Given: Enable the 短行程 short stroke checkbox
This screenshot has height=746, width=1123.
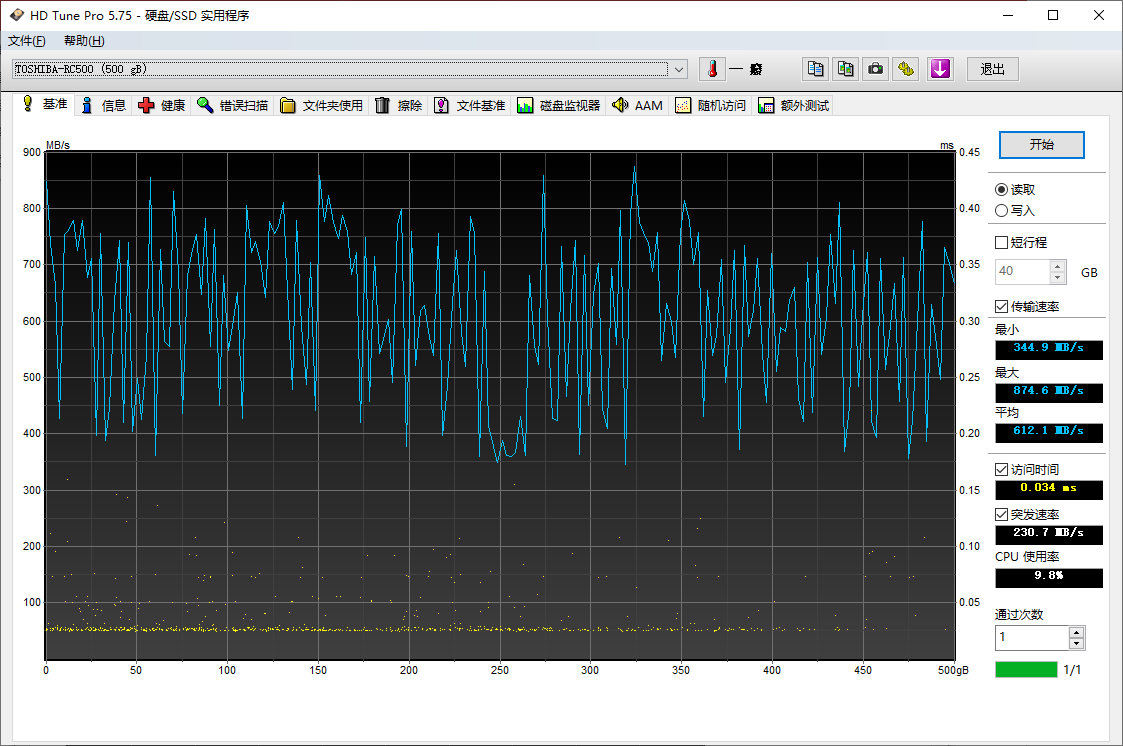Looking at the screenshot, I should click(1002, 242).
